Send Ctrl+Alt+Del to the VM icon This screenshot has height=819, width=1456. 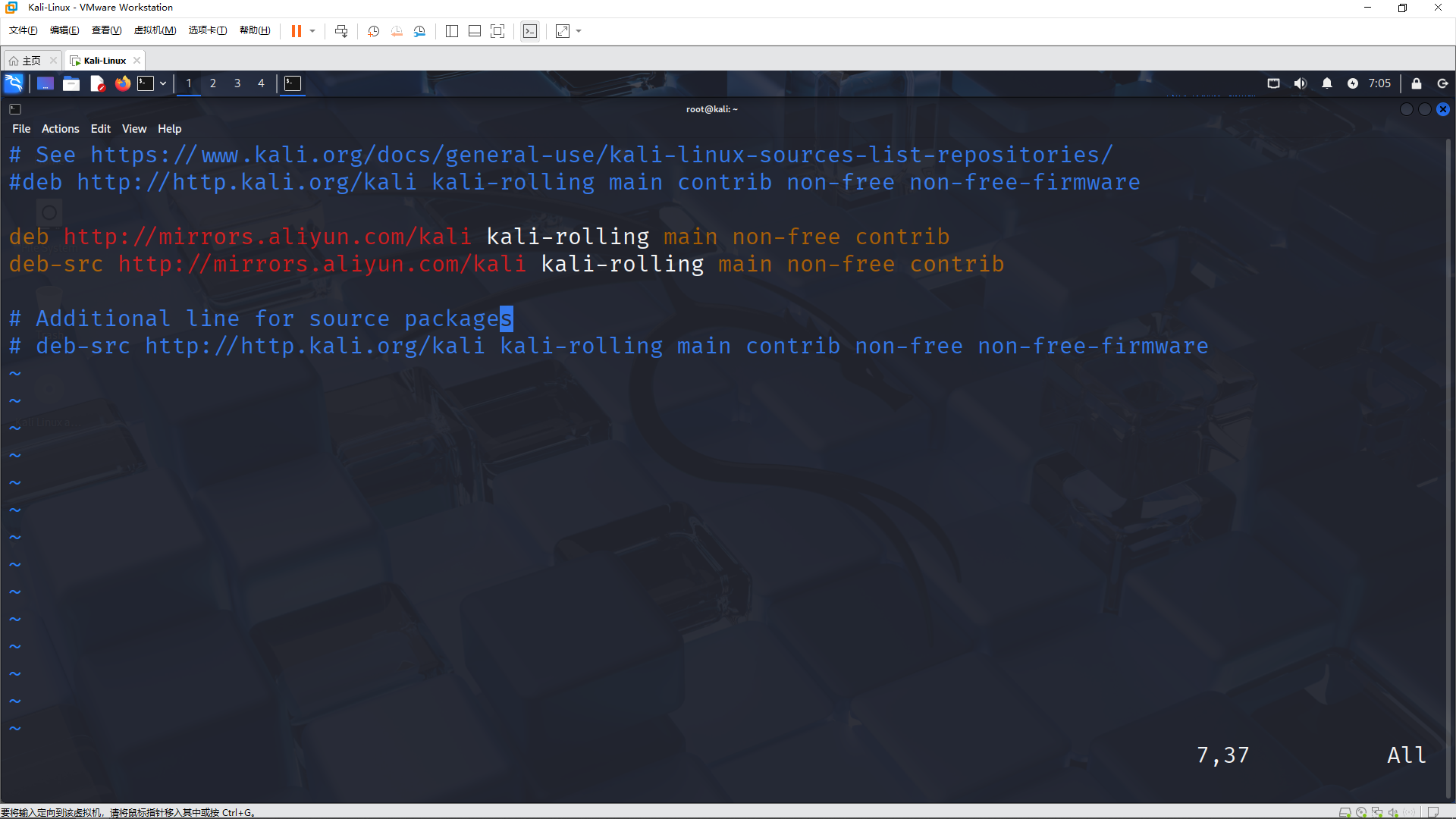[x=341, y=31]
